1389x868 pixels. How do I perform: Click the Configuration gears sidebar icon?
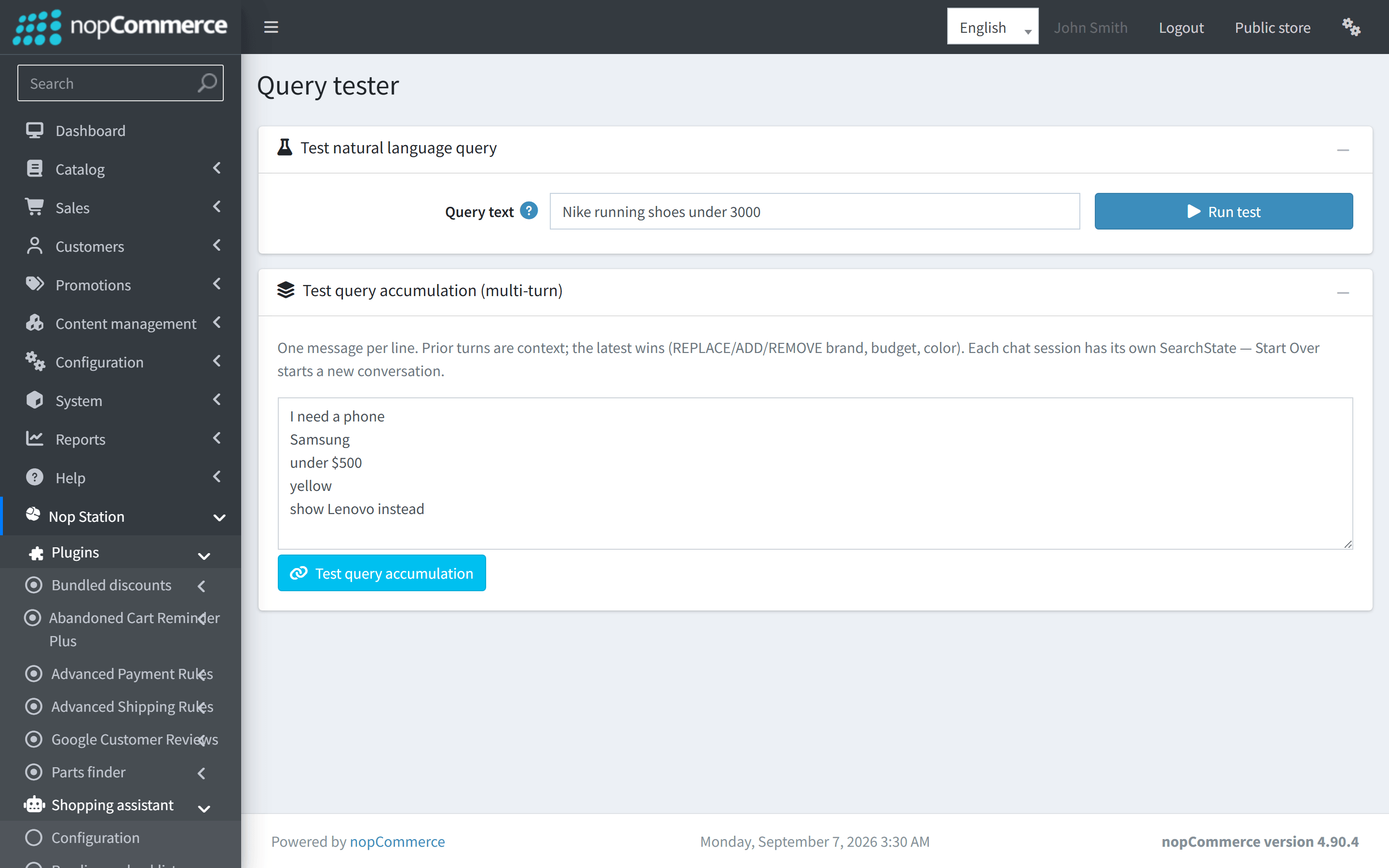click(34, 361)
